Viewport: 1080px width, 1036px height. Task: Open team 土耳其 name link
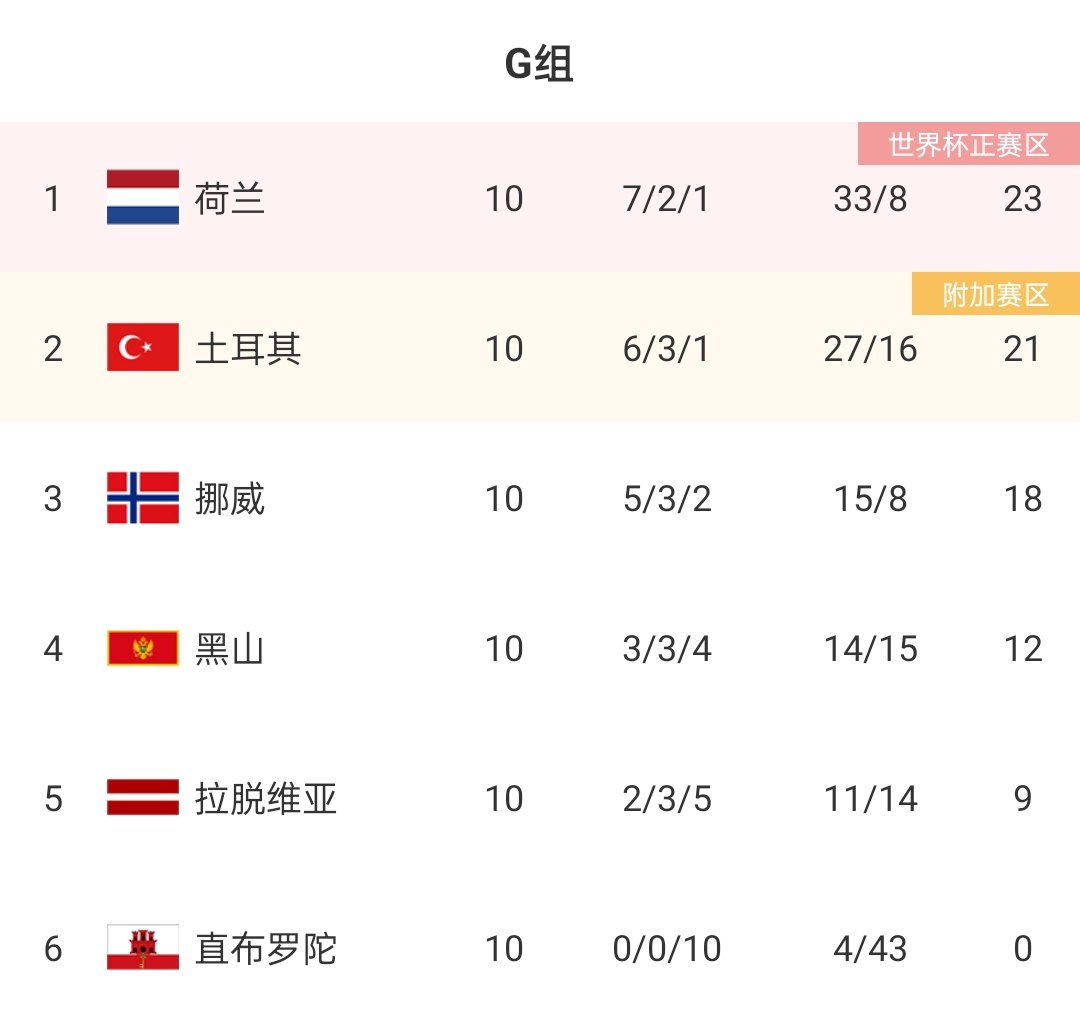coord(248,349)
